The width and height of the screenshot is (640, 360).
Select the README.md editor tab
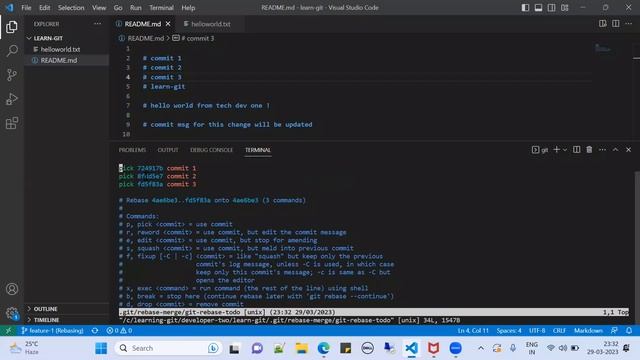[x=143, y=24]
